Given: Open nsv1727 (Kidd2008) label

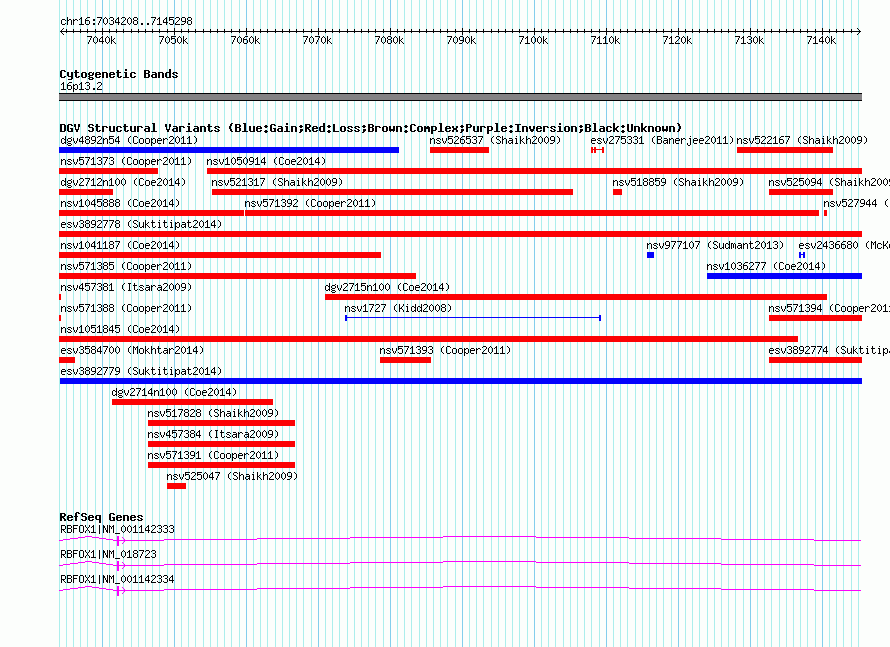Looking at the screenshot, I should pos(398,308).
